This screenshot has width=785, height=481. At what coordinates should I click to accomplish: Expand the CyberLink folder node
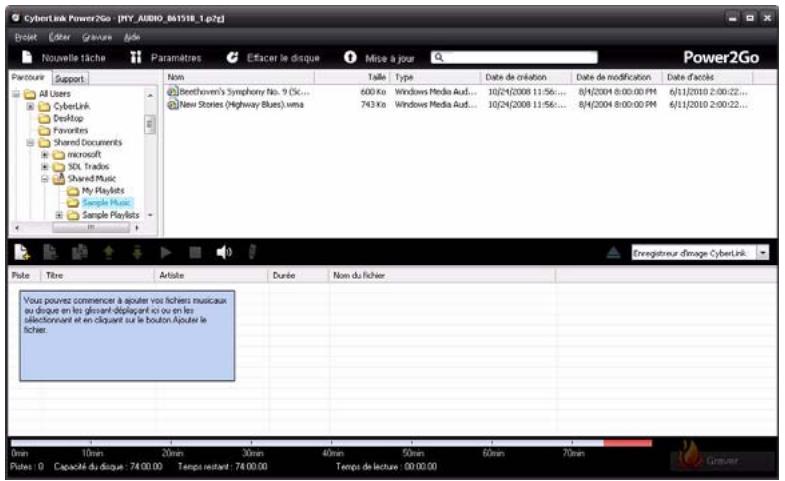pyautogui.click(x=31, y=106)
